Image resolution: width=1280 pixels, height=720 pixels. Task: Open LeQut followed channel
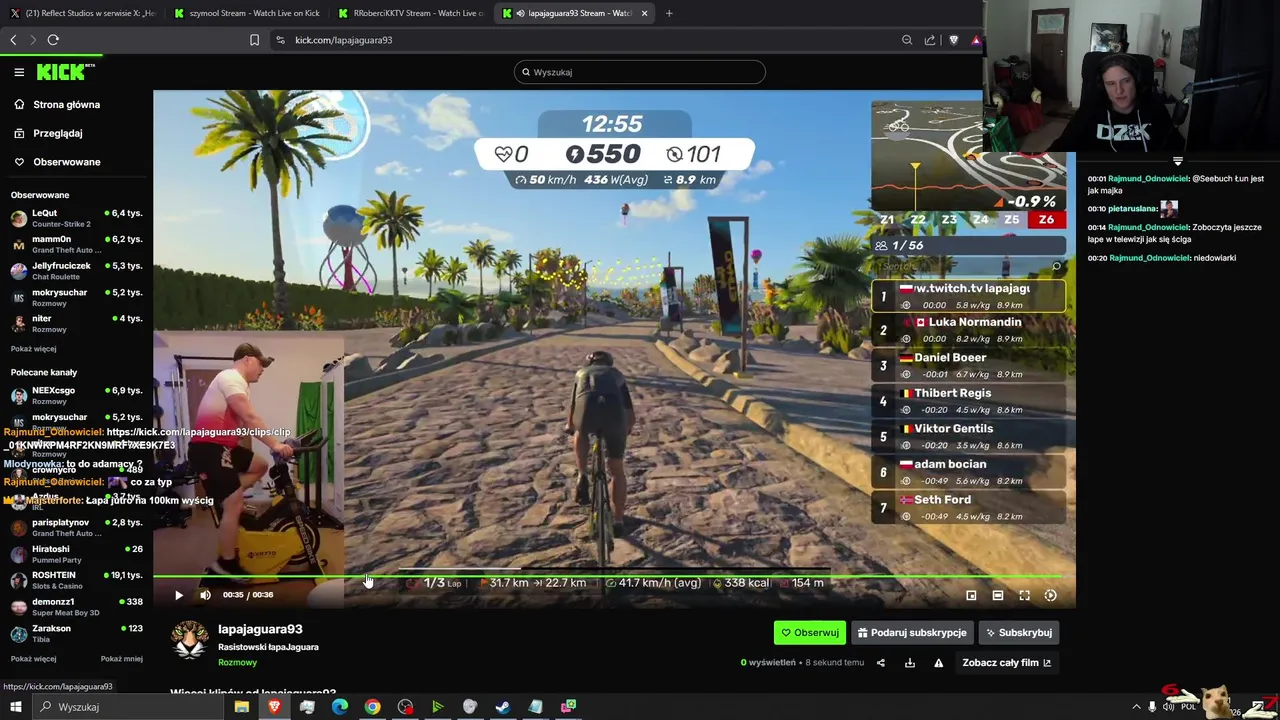pos(76,218)
